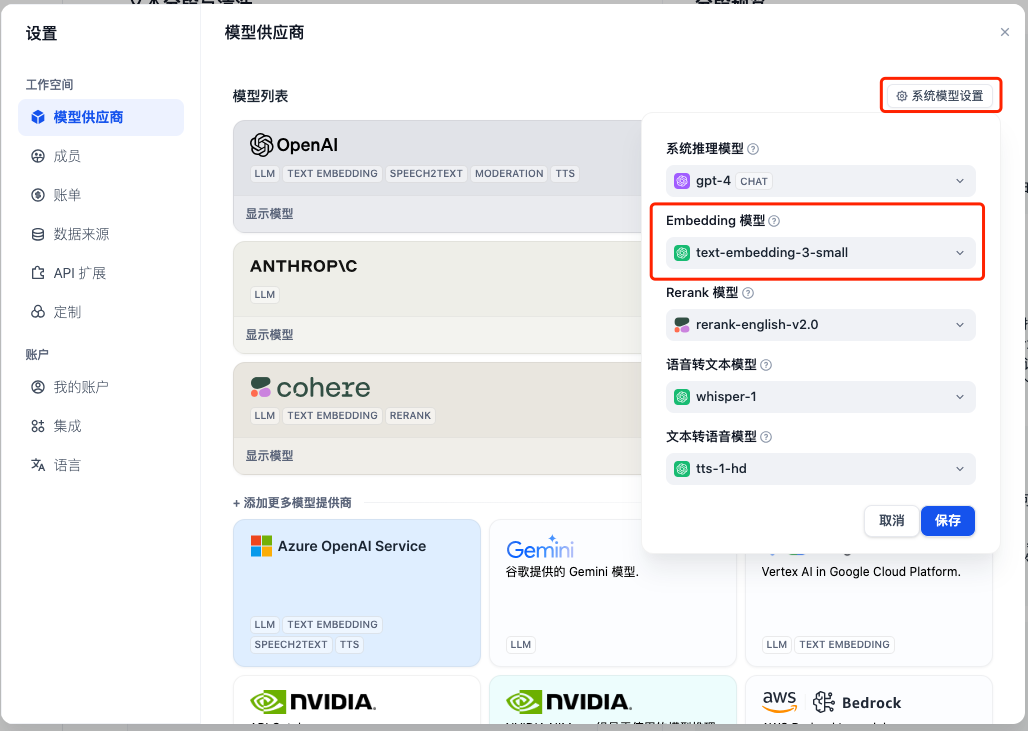Expand 显示模型 under the OpenAI provider
This screenshot has height=731, width=1028.
pyautogui.click(x=269, y=214)
